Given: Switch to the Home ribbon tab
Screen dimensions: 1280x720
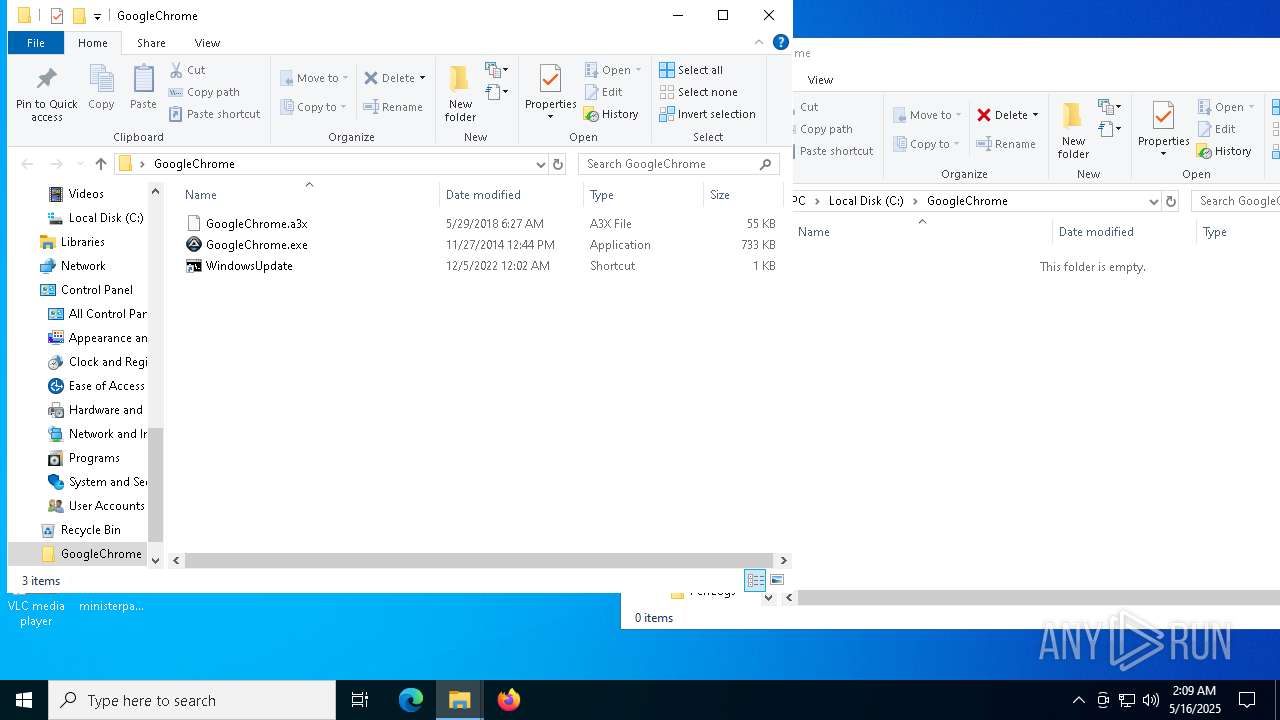Looking at the screenshot, I should click(x=93, y=43).
